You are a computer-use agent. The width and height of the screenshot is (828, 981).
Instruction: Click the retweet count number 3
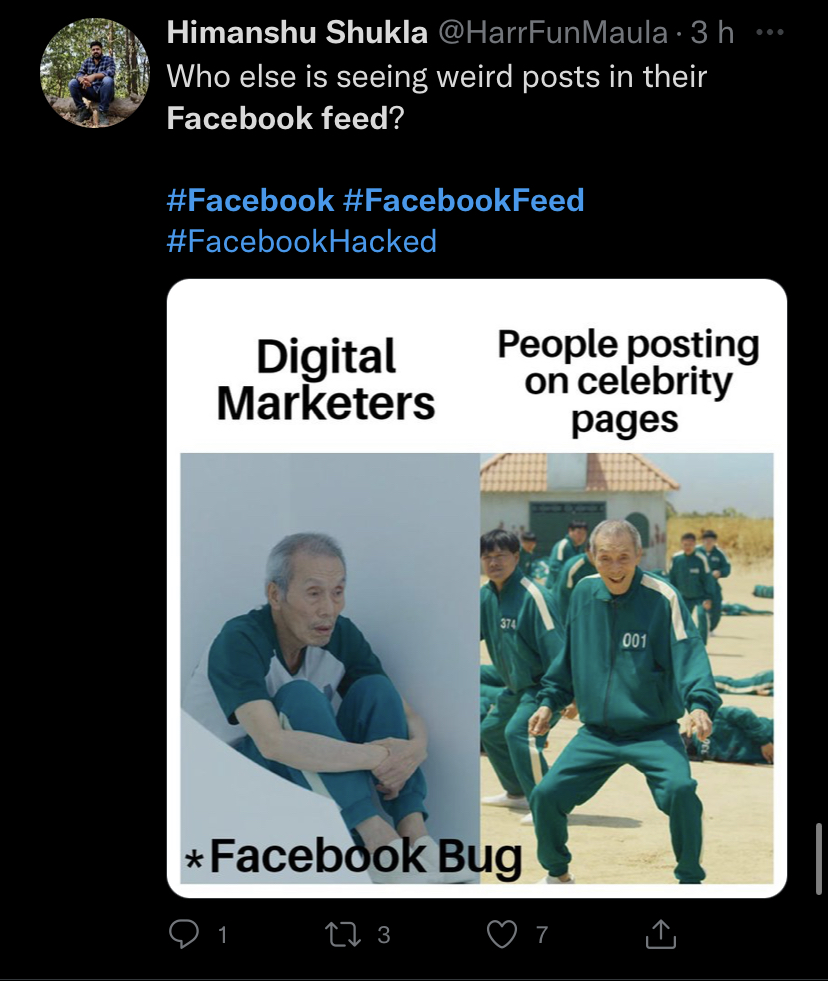pos(384,935)
